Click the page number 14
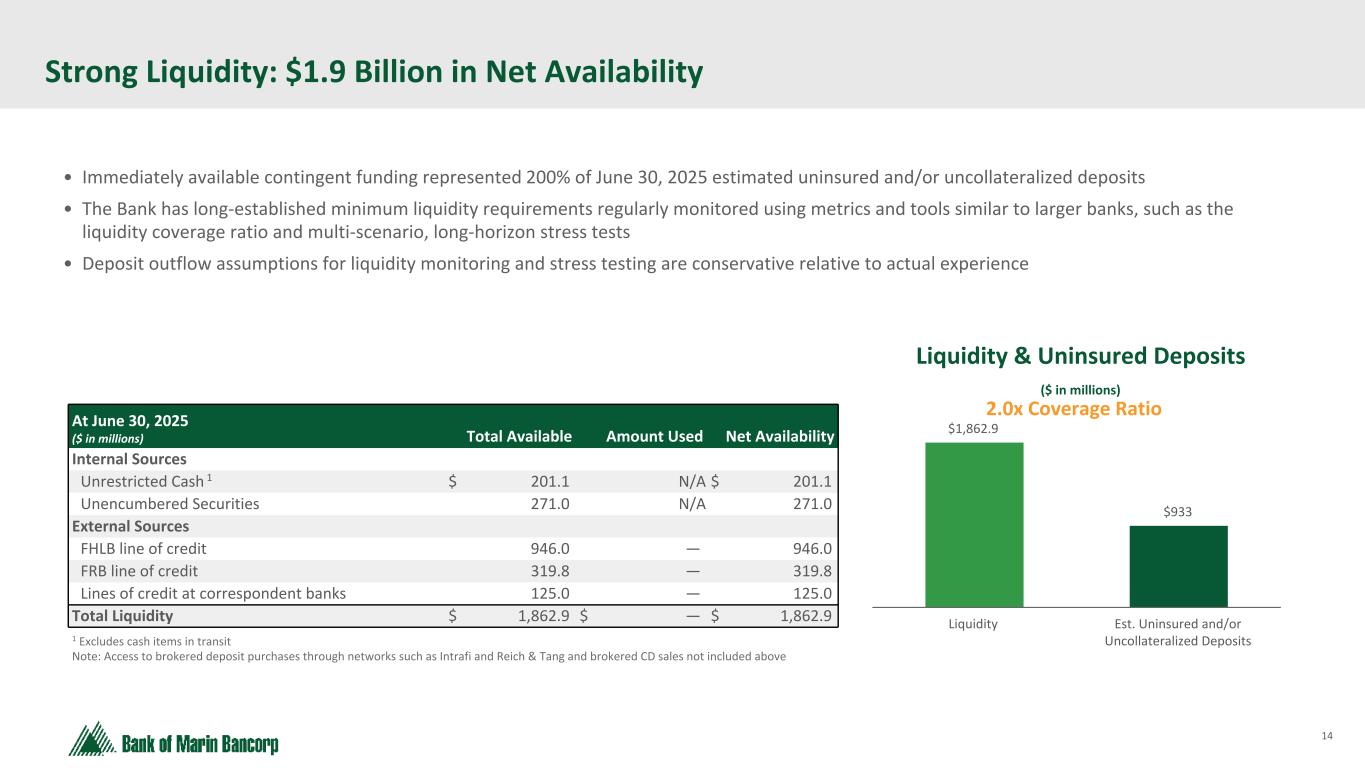Viewport: 1365px width, 768px height. tap(1327, 736)
